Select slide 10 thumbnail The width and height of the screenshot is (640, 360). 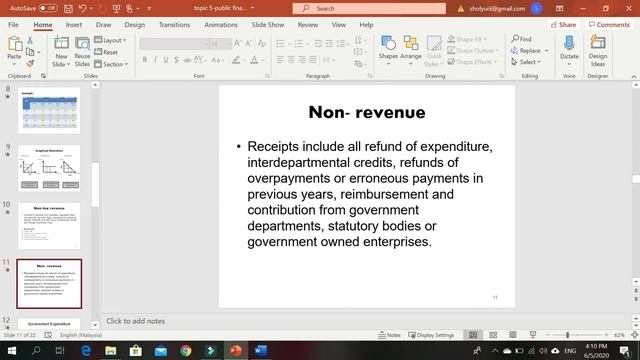tap(49, 226)
